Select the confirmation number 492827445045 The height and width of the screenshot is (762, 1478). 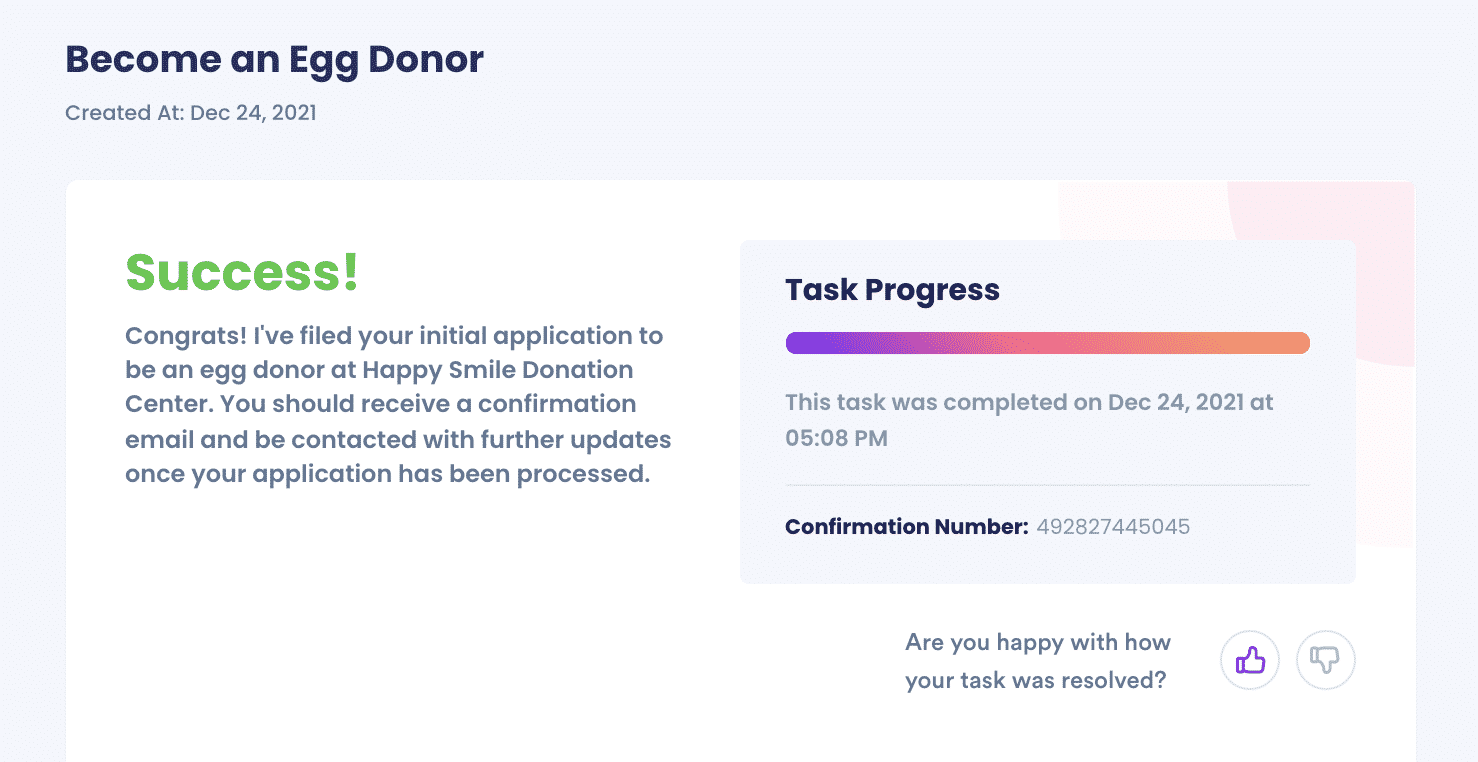coord(1113,527)
